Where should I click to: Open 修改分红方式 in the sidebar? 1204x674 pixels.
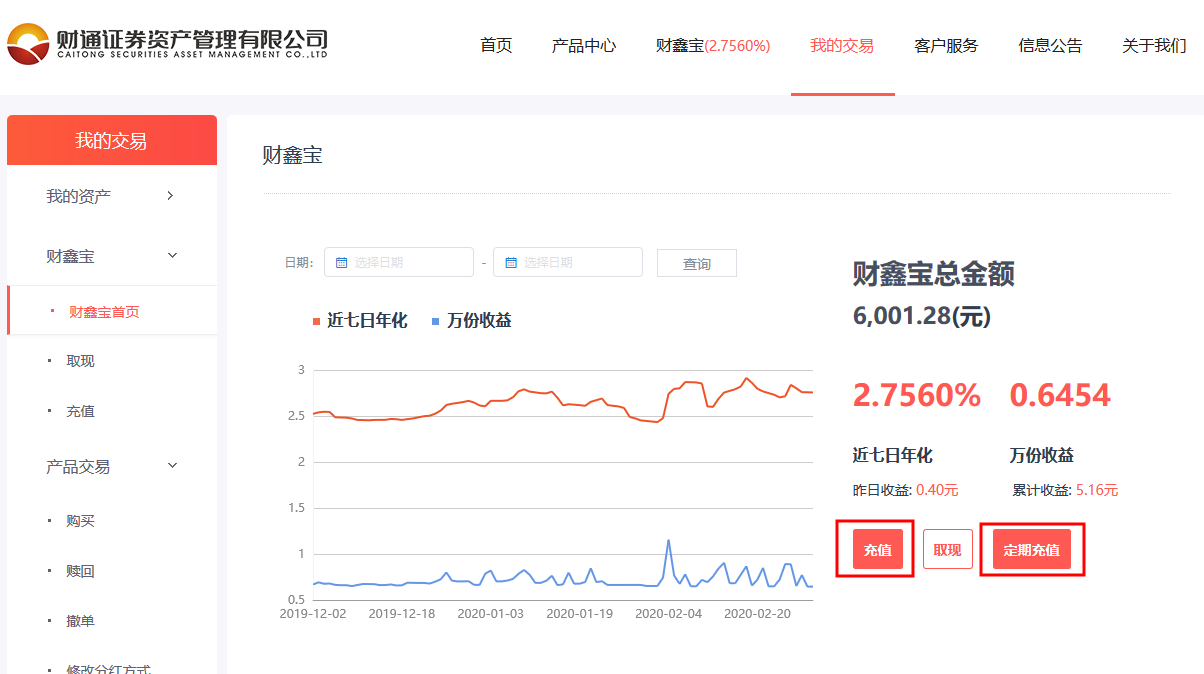(109, 667)
